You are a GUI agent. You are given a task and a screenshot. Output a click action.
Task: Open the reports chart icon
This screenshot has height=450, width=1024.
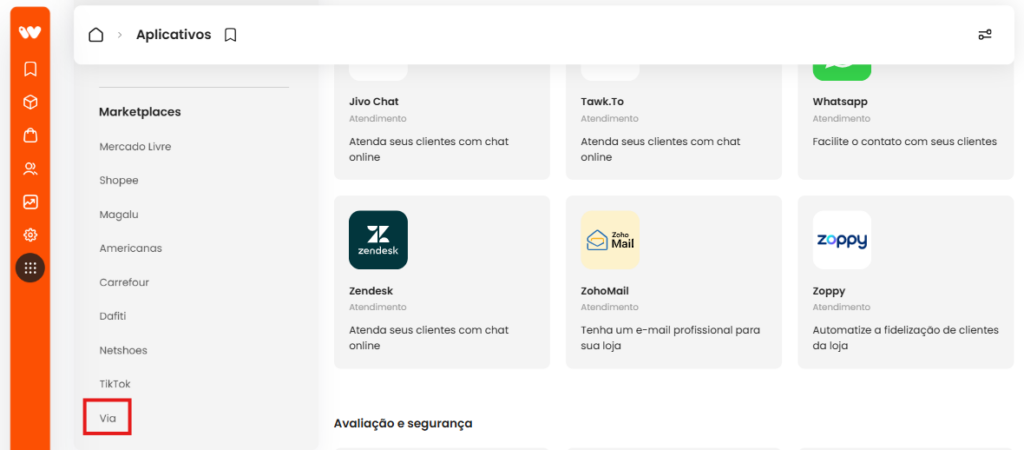click(x=30, y=202)
